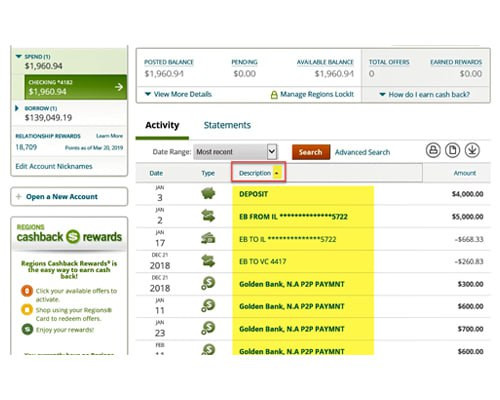Expand How do I earn cash back?

[x=425, y=94]
